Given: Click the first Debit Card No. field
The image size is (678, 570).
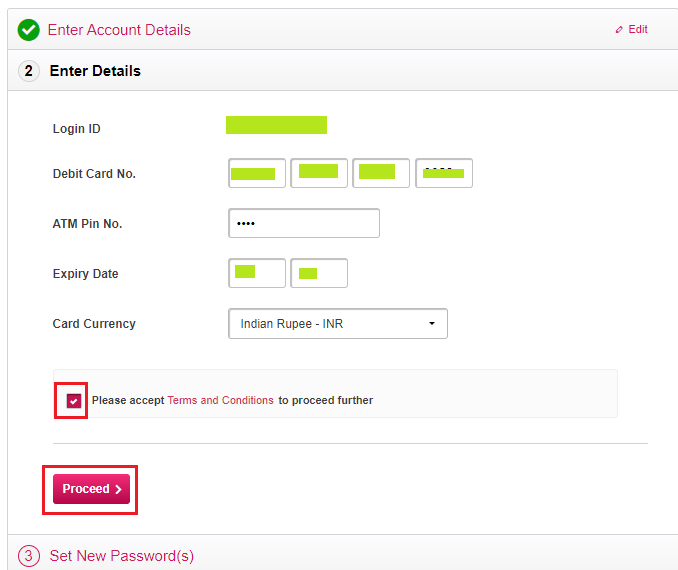Looking at the screenshot, I should click(x=257, y=173).
